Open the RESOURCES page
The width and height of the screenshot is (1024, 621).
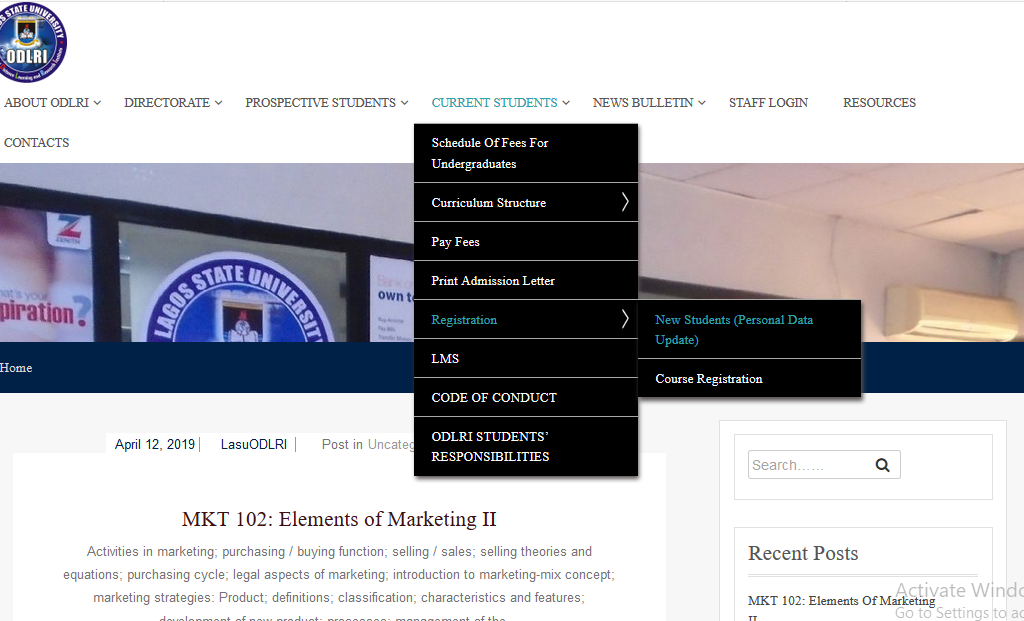(880, 103)
